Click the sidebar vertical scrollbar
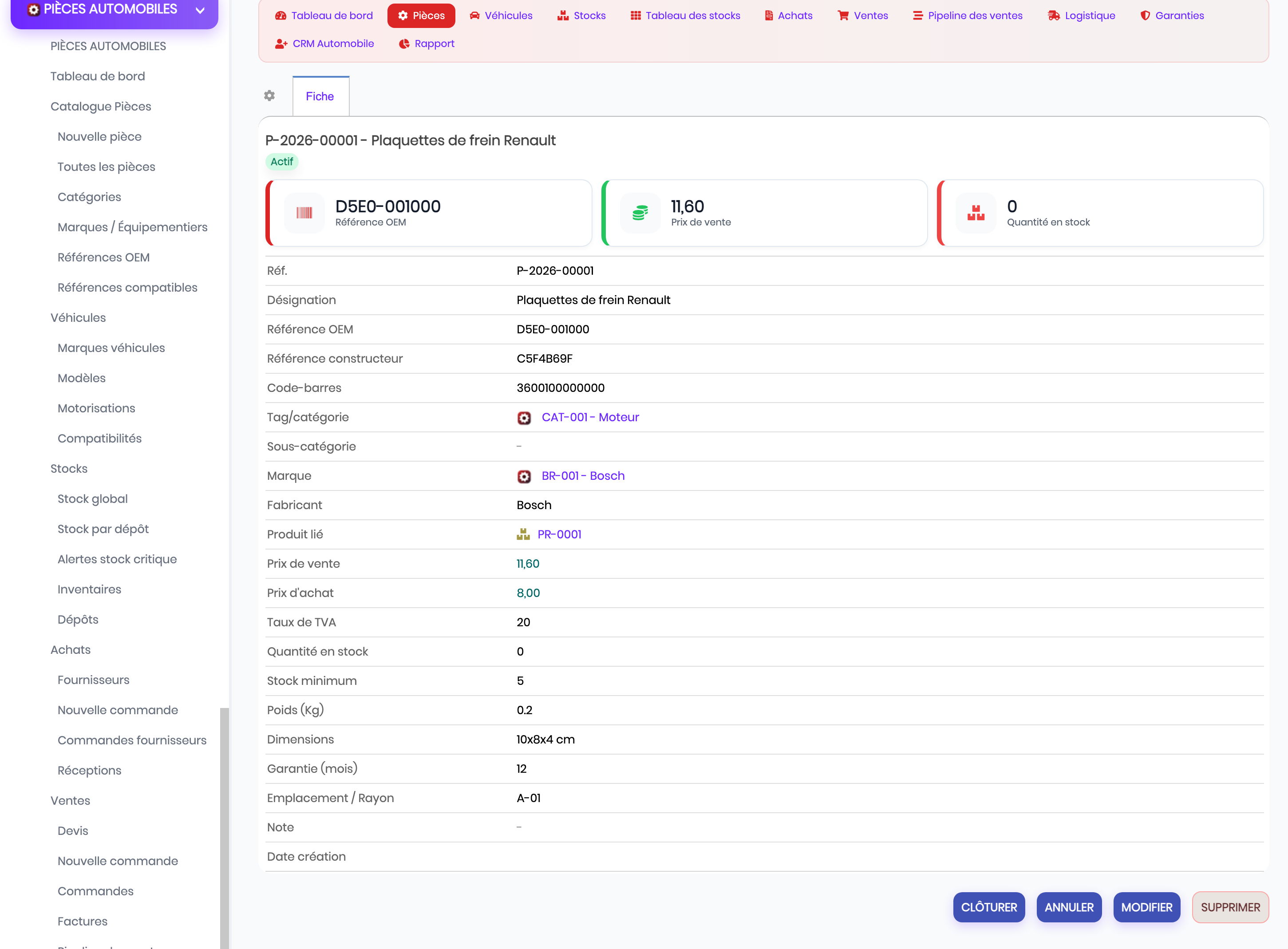This screenshot has height=949, width=1288. (x=225, y=827)
